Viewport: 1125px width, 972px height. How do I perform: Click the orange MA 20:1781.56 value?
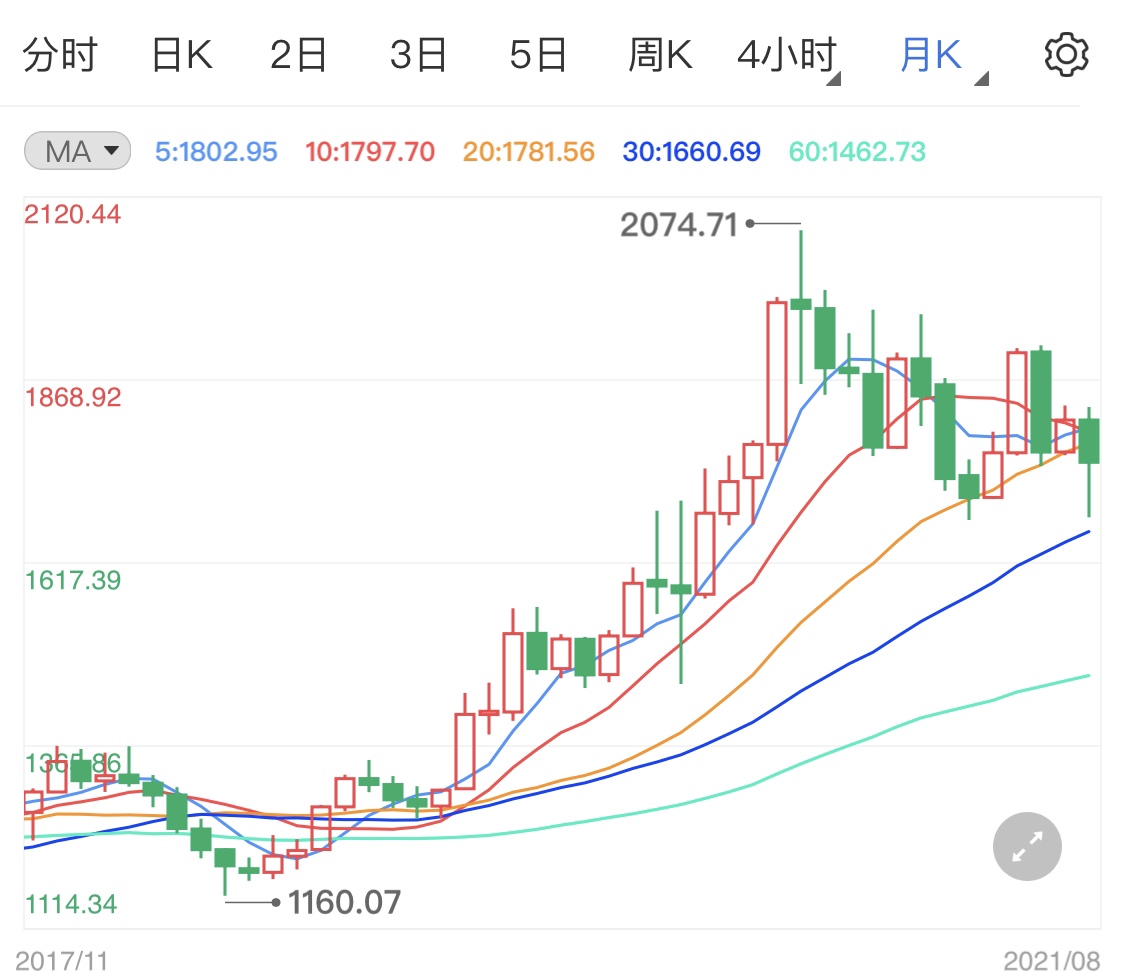(528, 150)
